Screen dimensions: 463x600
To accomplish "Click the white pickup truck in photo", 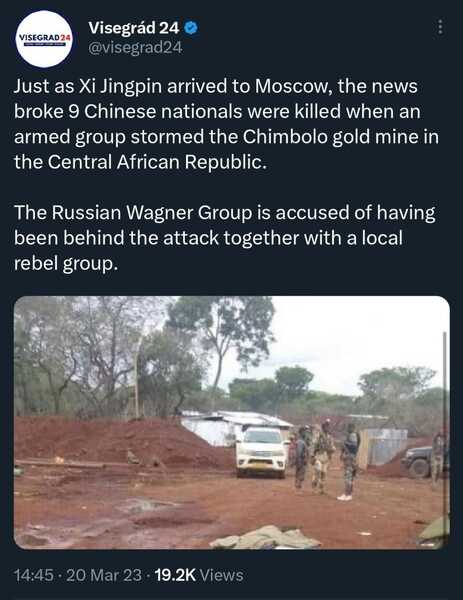I will 262,452.
